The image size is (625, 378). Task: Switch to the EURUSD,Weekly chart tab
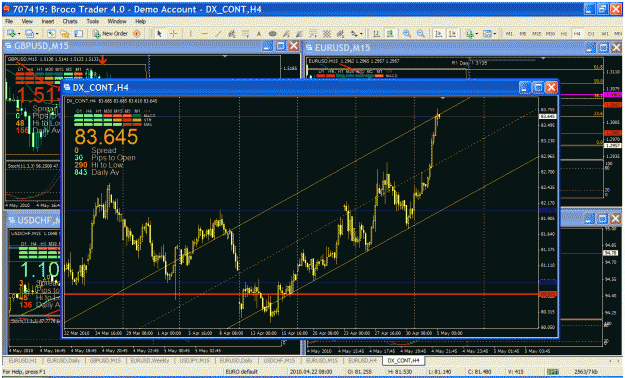(150, 361)
